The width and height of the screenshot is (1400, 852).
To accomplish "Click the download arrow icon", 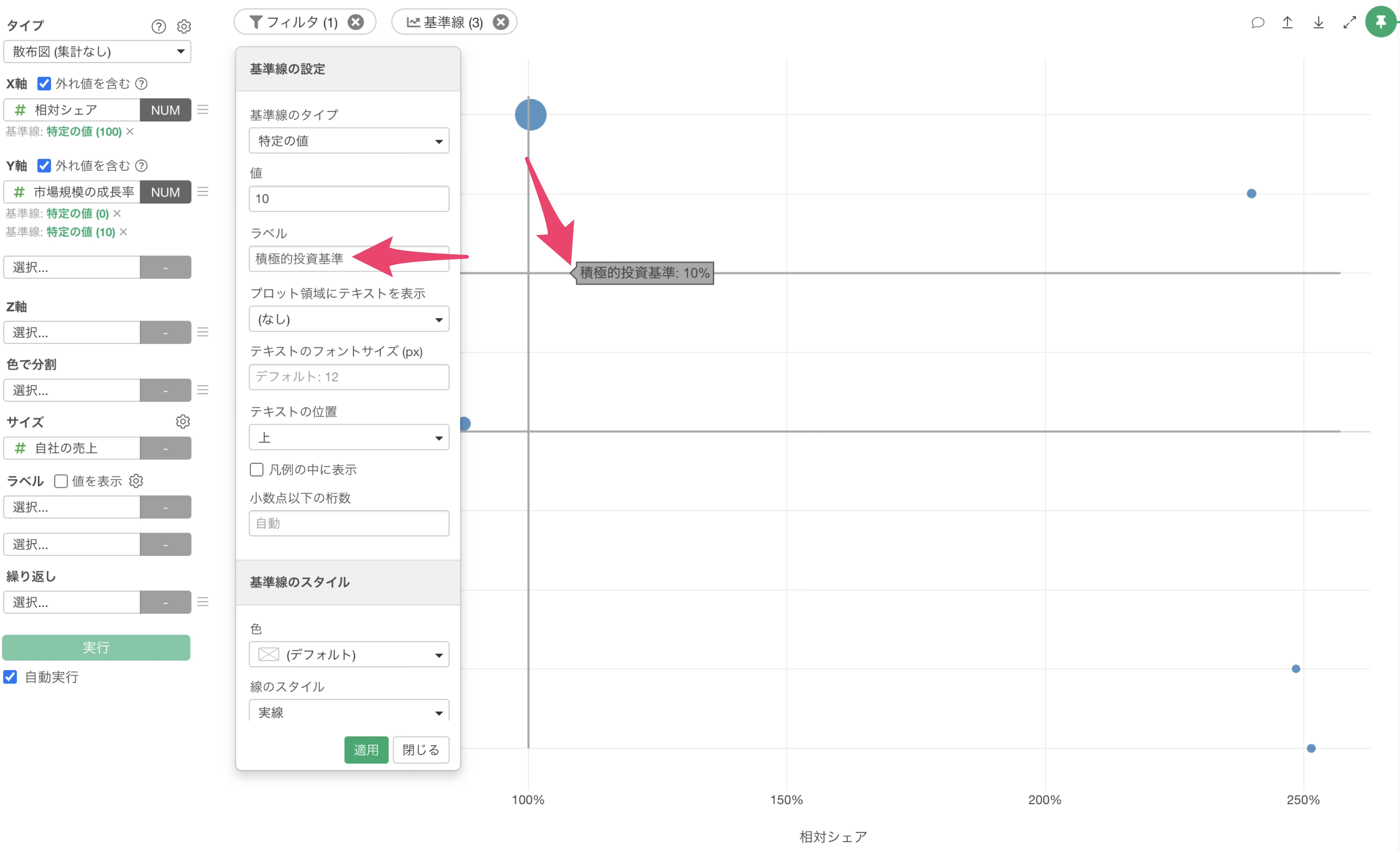I will coord(1318,22).
